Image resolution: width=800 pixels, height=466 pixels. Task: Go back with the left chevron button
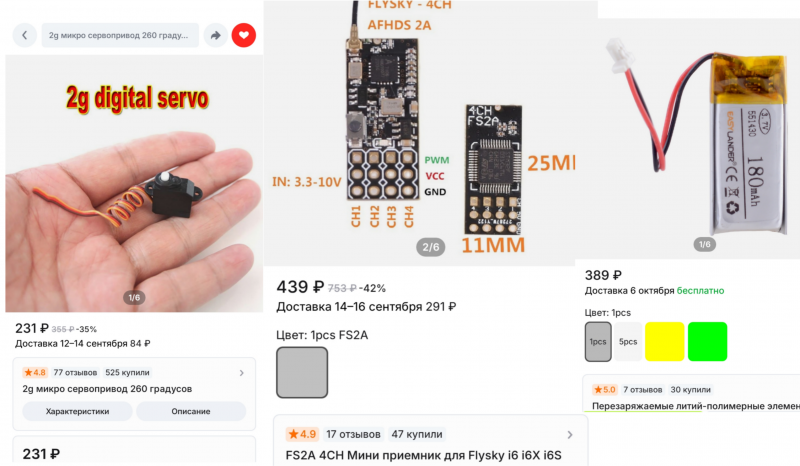click(x=24, y=35)
